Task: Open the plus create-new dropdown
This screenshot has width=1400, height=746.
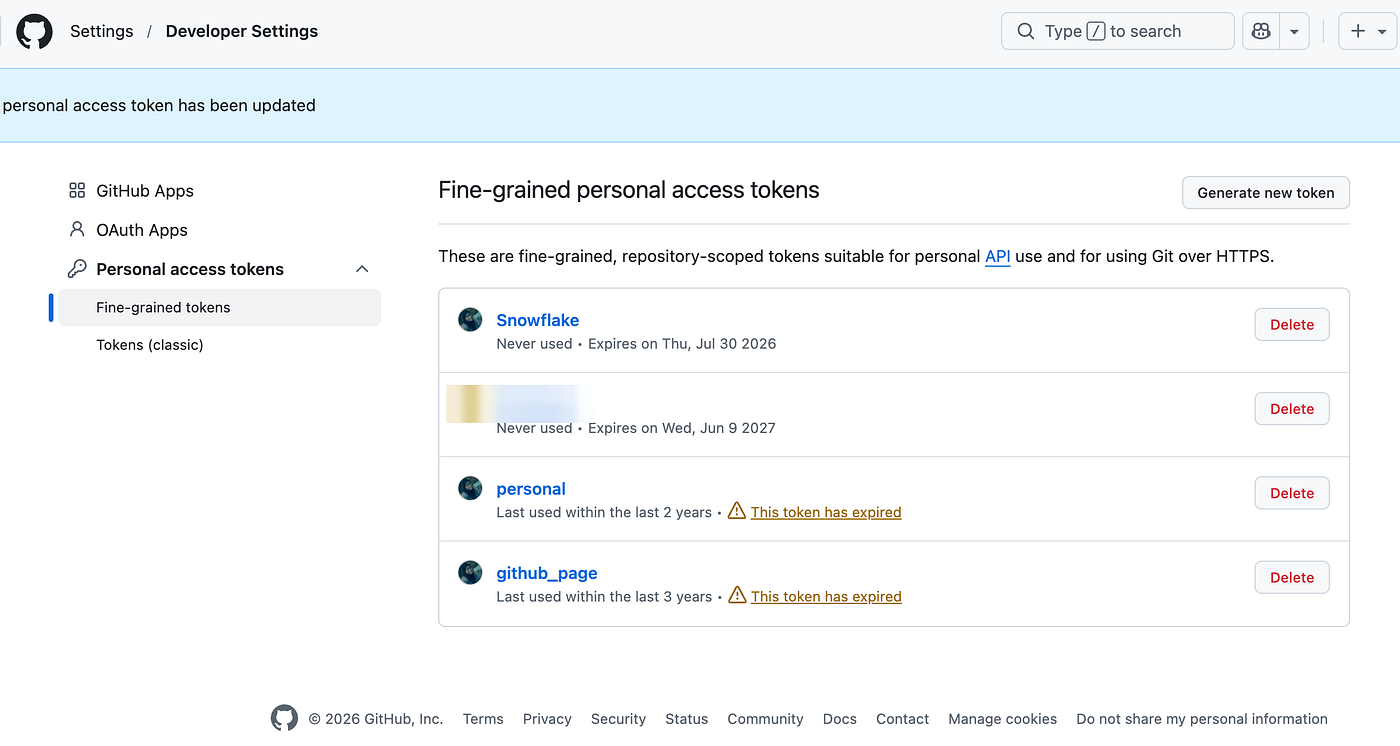Action: coord(1368,31)
